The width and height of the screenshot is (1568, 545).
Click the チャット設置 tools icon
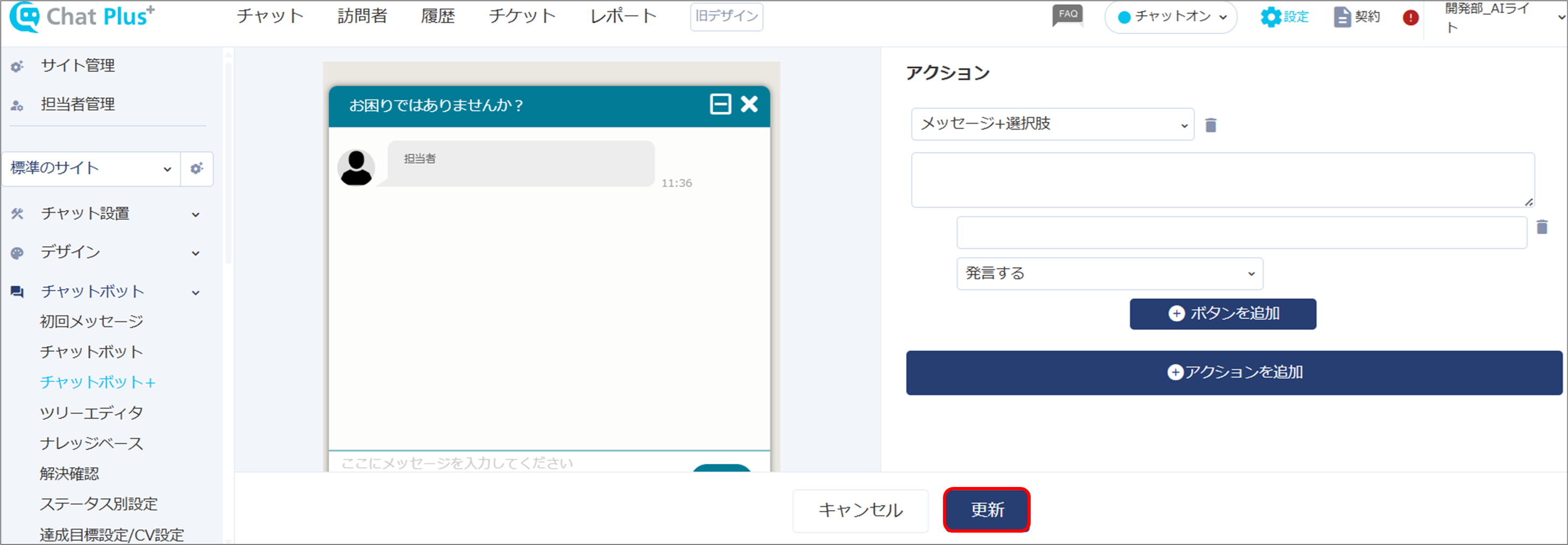[x=17, y=213]
